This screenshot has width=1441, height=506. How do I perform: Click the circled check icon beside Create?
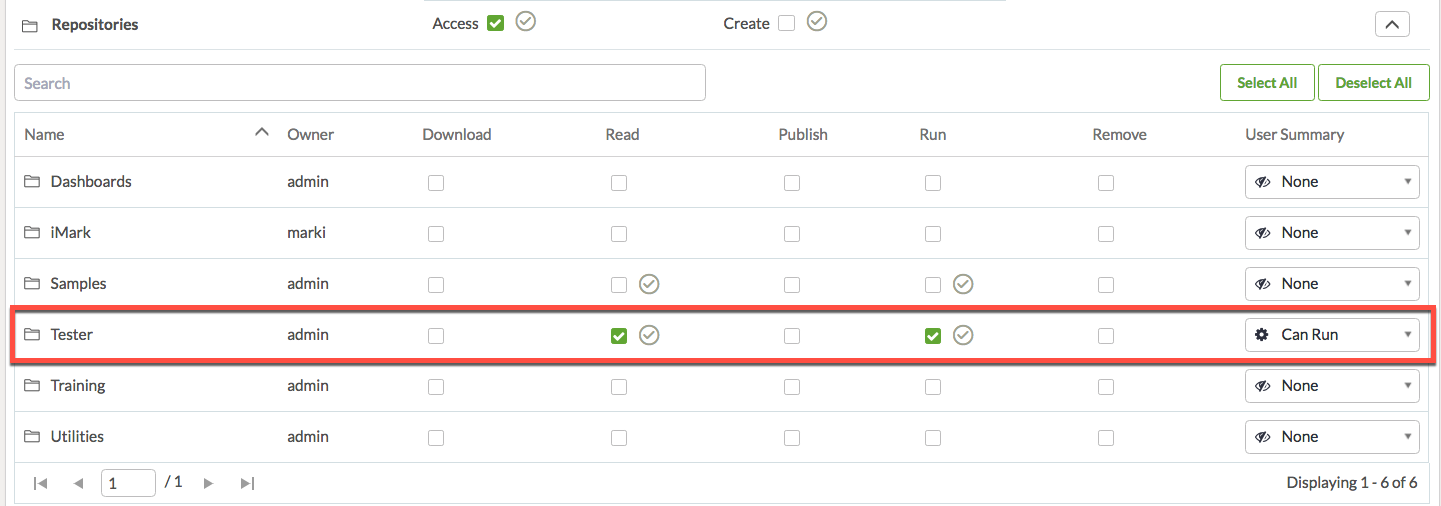(x=817, y=22)
